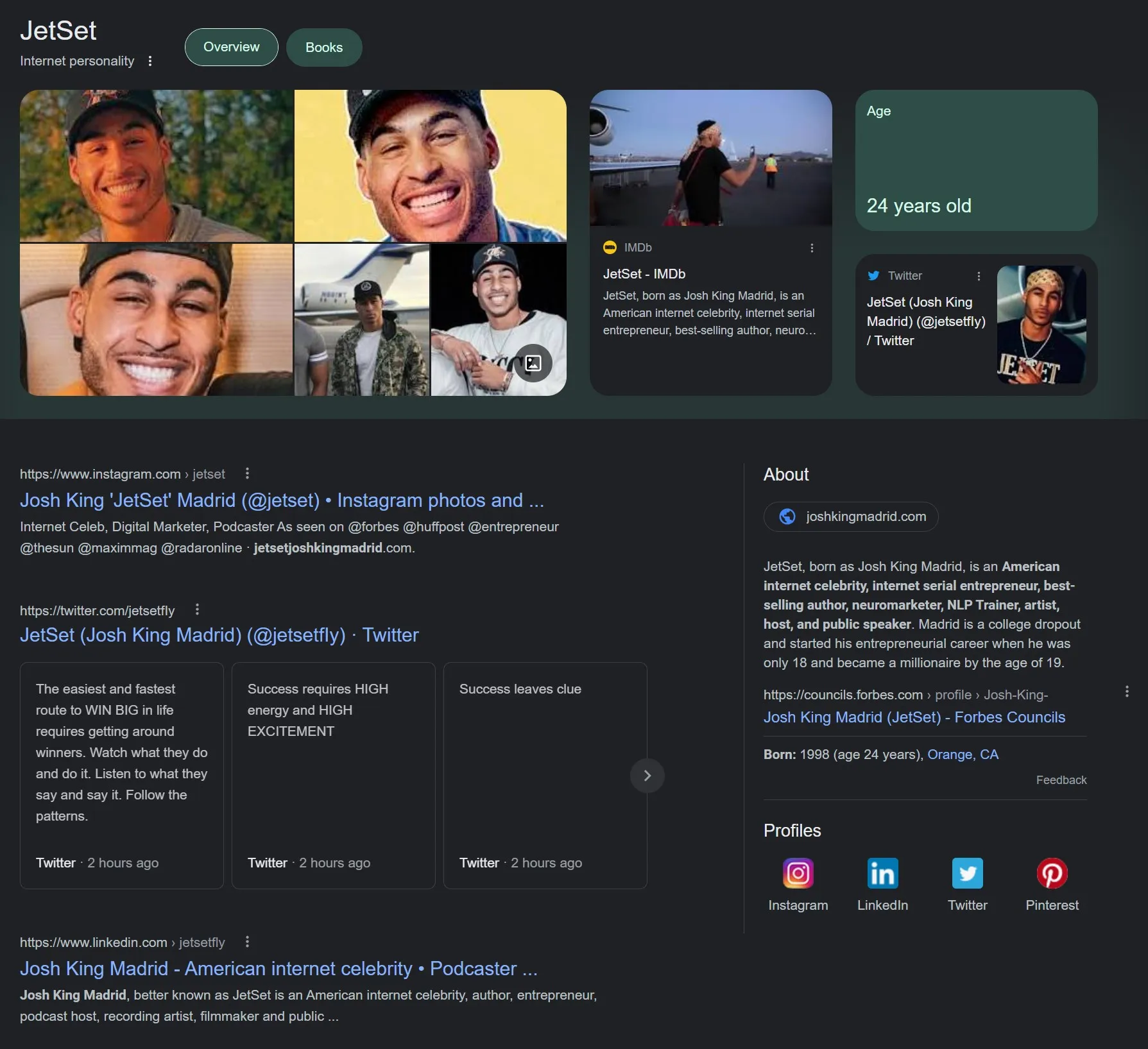Click the https://twitter.com/jetsetfly URL text
The height and width of the screenshot is (1049, 1148).
97,610
